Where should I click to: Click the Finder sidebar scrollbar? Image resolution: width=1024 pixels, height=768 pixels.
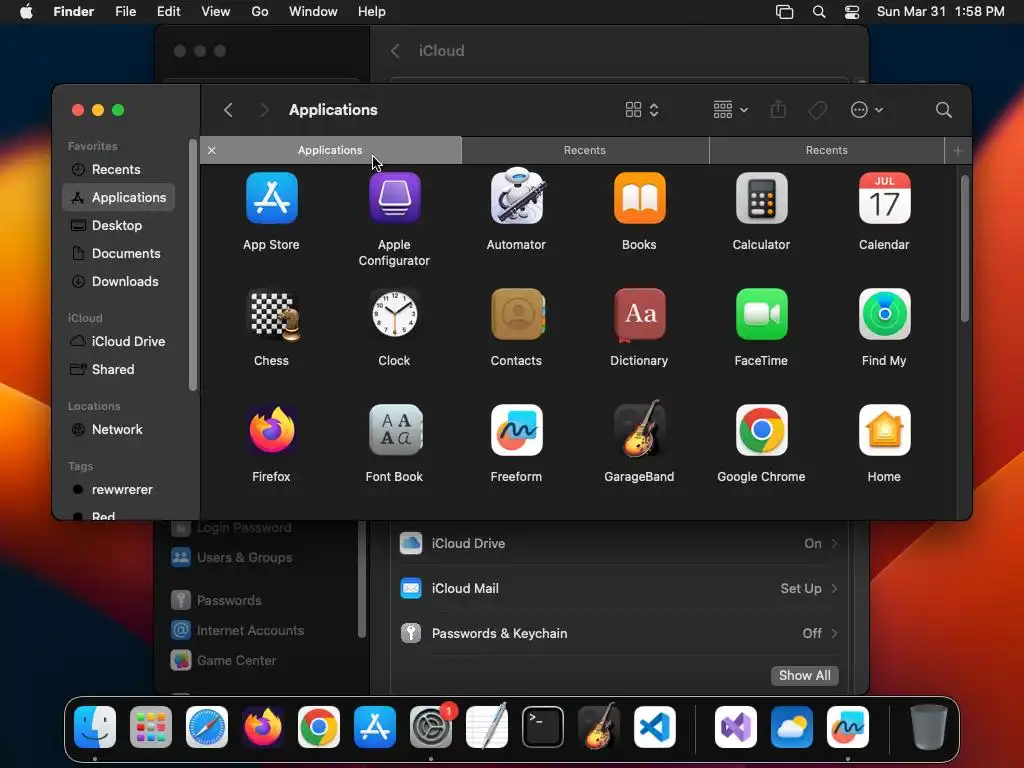[193, 264]
